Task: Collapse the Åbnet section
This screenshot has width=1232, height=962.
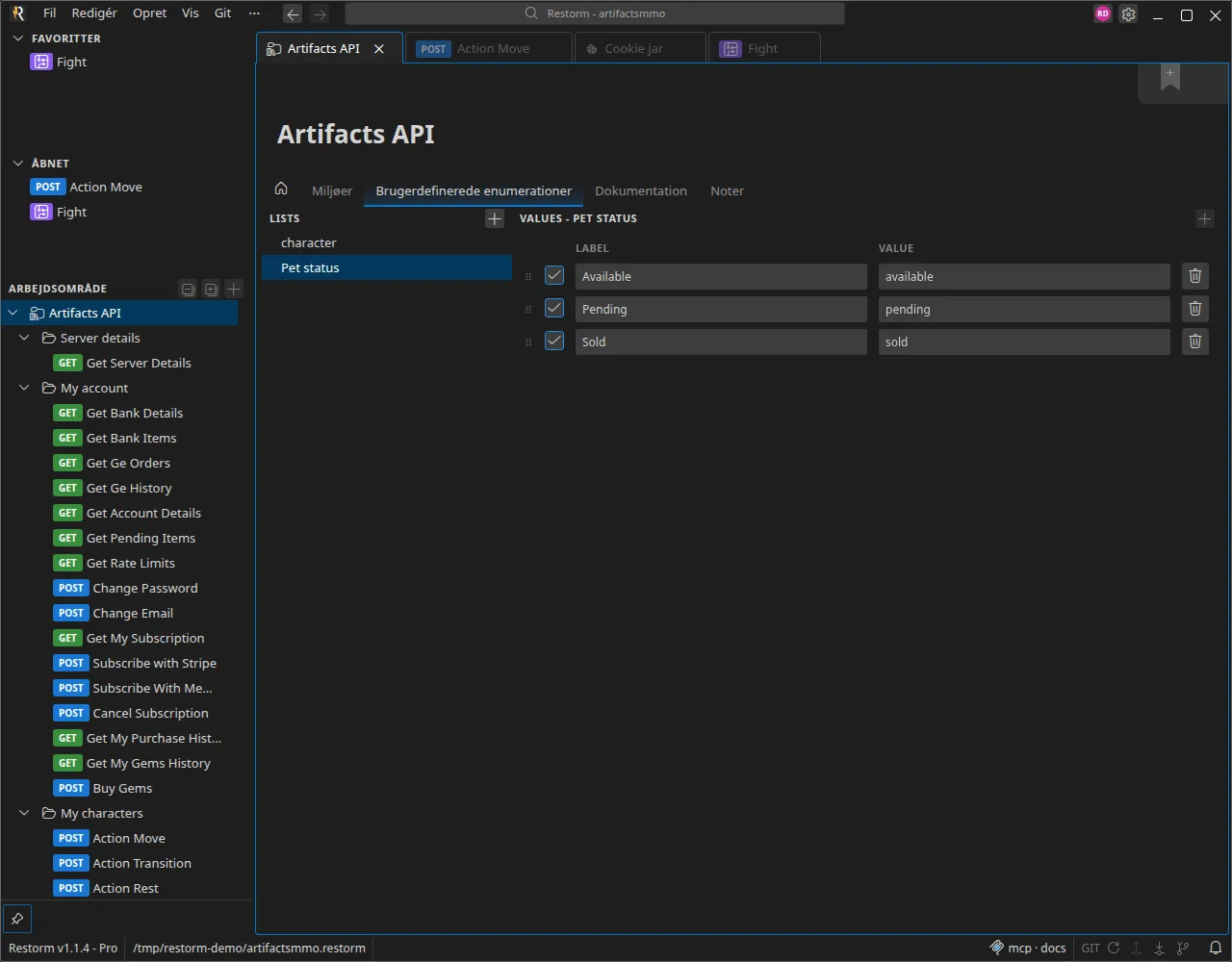Action: coord(17,164)
